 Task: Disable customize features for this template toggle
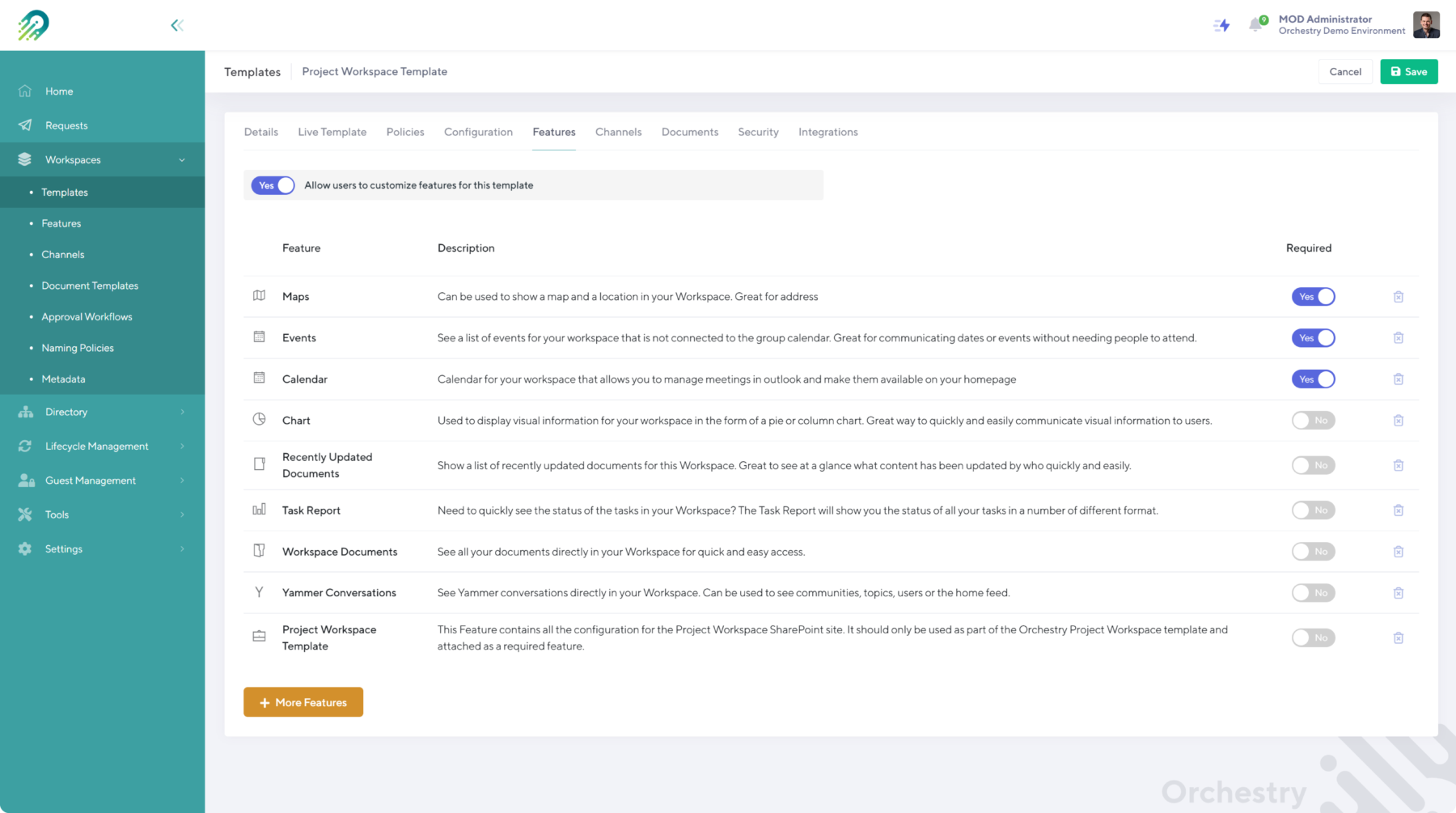click(x=273, y=185)
